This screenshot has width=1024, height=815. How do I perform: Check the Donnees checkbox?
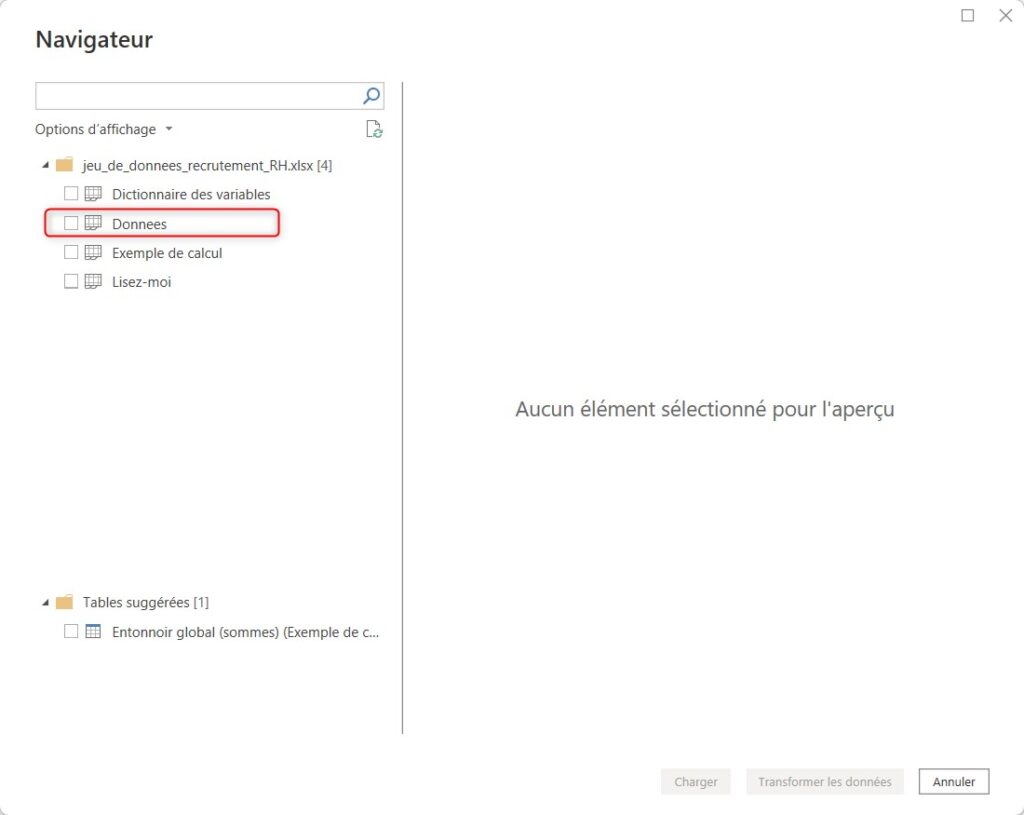click(71, 223)
